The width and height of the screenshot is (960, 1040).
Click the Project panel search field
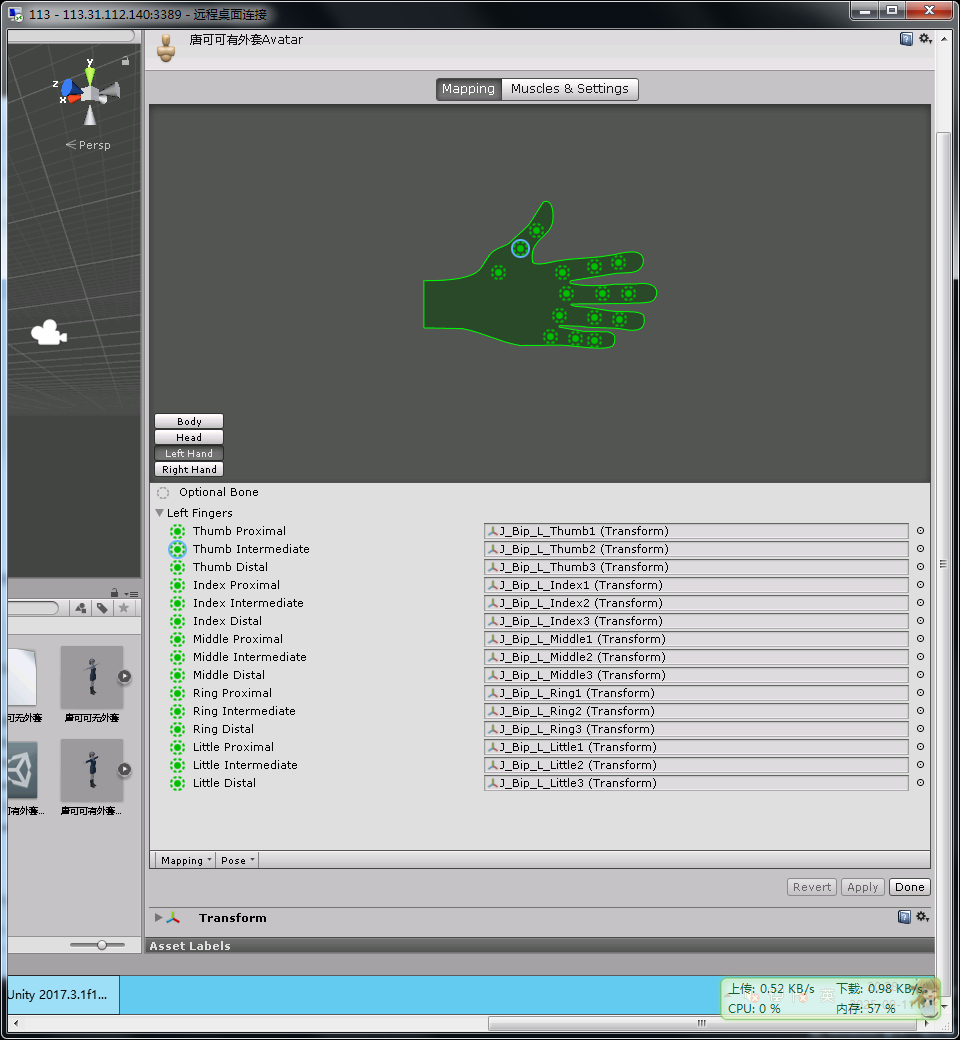(33, 608)
